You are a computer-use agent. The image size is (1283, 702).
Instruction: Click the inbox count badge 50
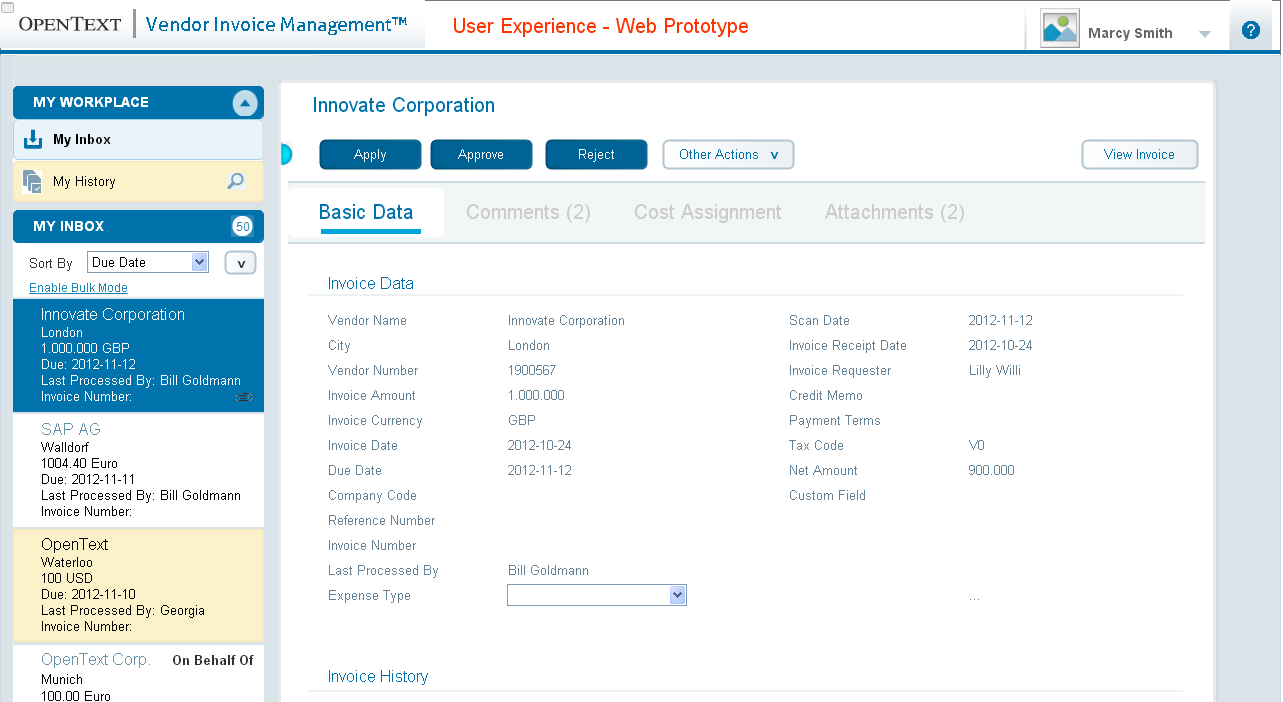242,227
